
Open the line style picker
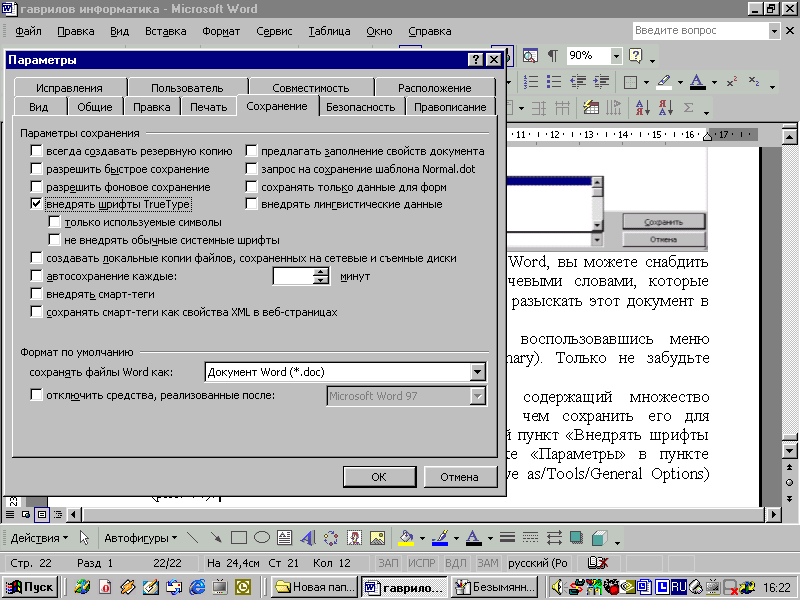coord(507,538)
